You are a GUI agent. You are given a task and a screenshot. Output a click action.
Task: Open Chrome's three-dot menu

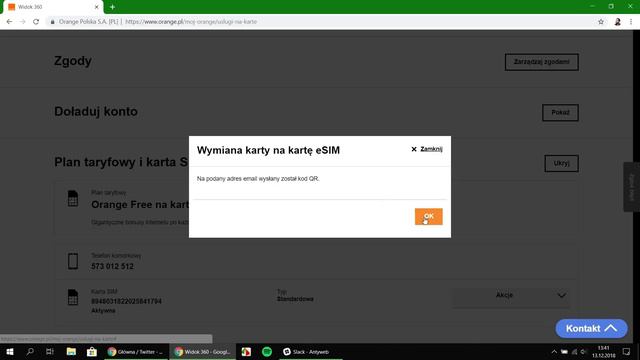click(x=631, y=22)
